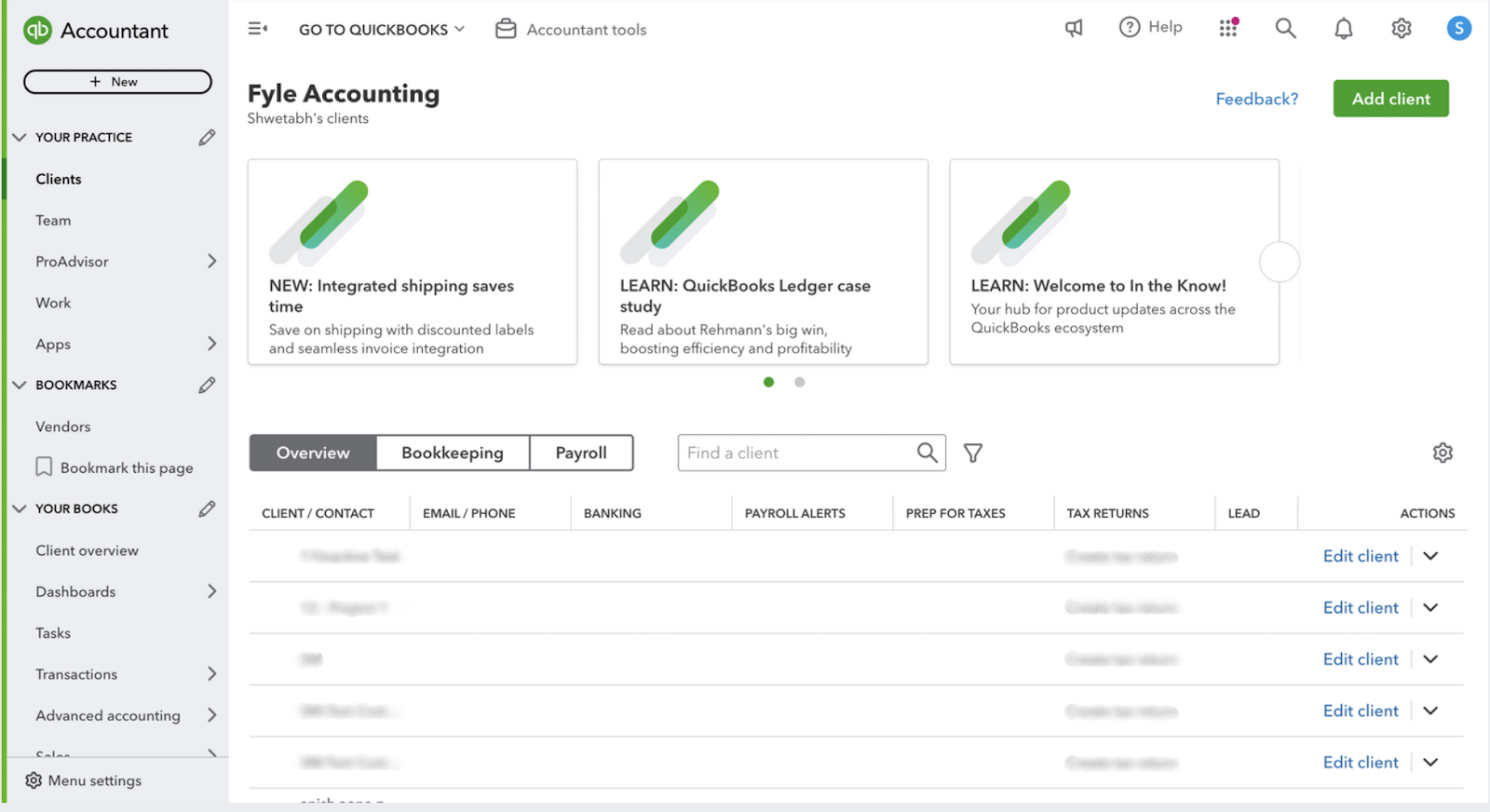This screenshot has height=812, width=1490.
Task: Sort by CLIENT / CONTACT column header
Action: tap(318, 513)
